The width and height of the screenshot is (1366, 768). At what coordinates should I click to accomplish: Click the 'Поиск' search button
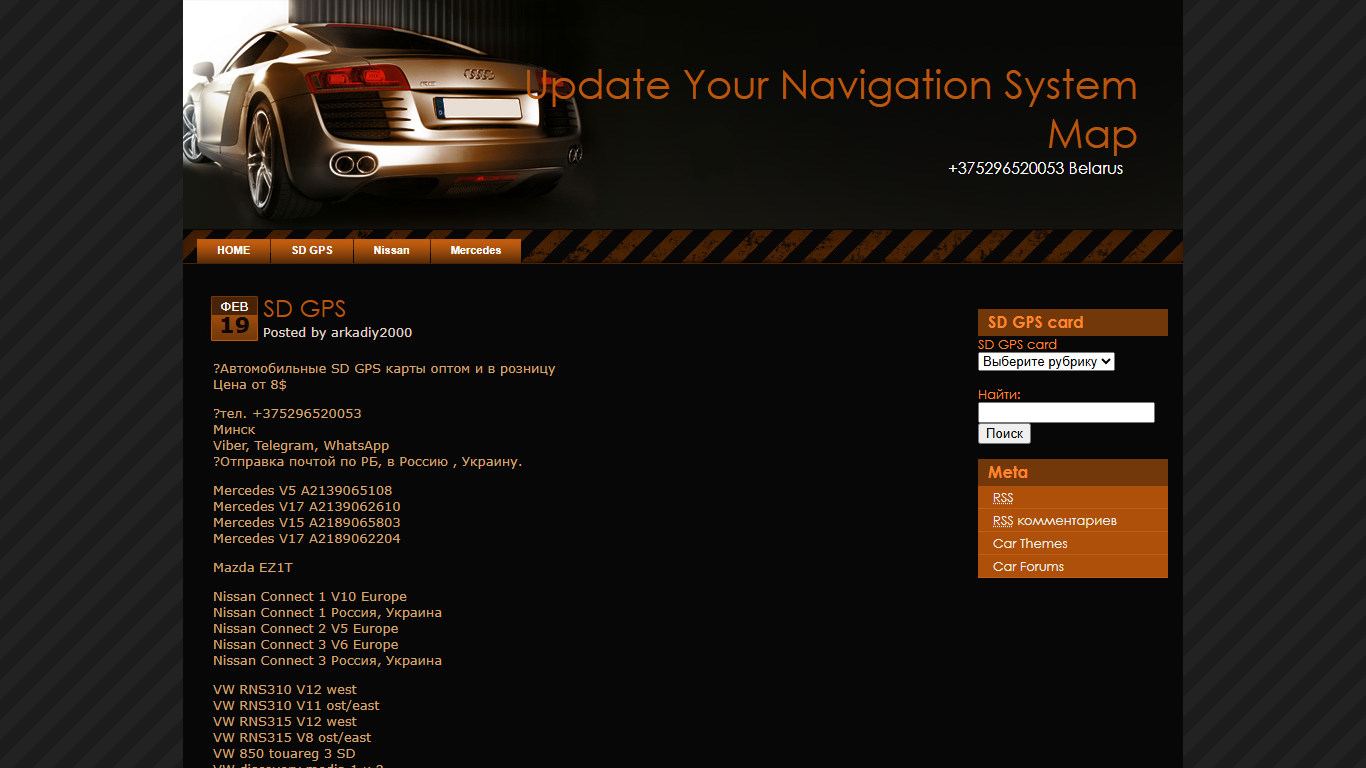coord(1004,433)
